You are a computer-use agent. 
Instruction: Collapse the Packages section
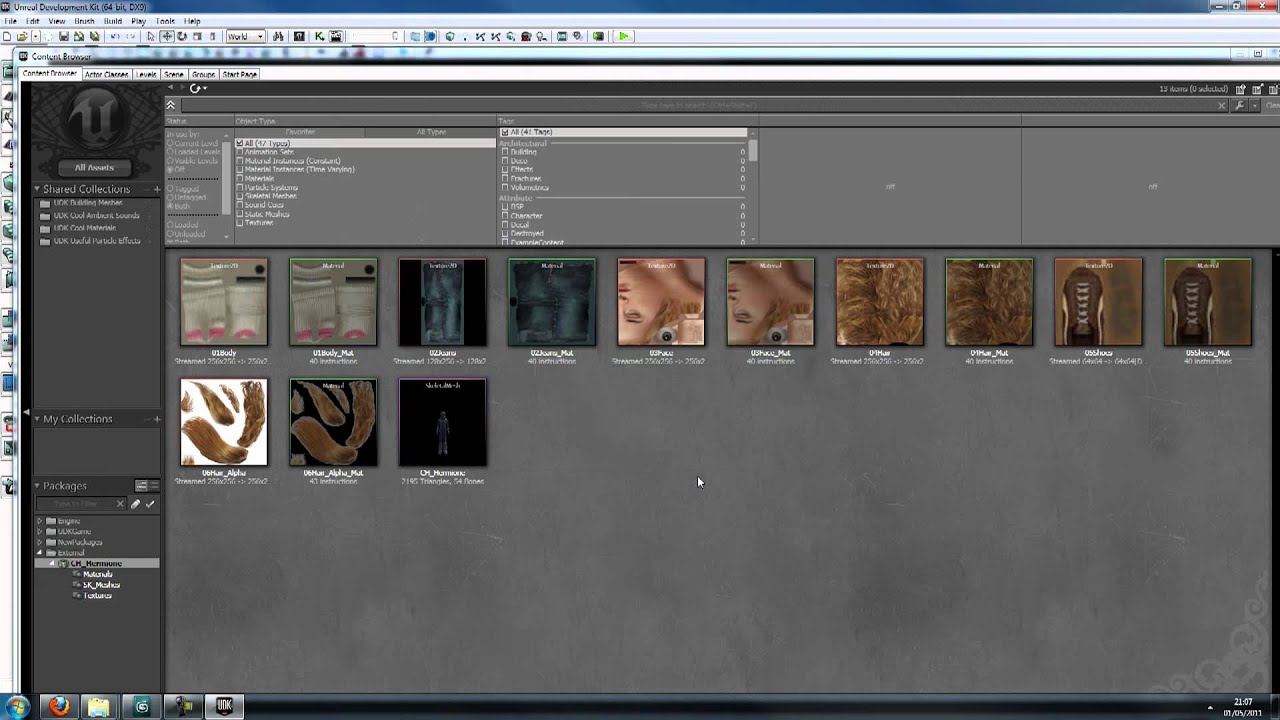[37, 486]
